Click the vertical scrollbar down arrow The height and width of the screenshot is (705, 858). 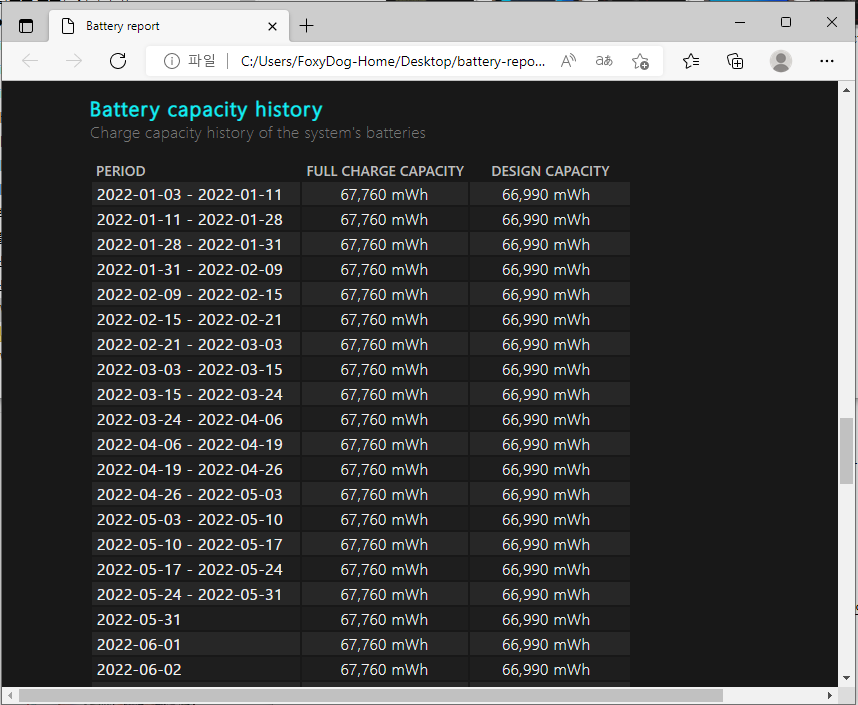pos(847,677)
